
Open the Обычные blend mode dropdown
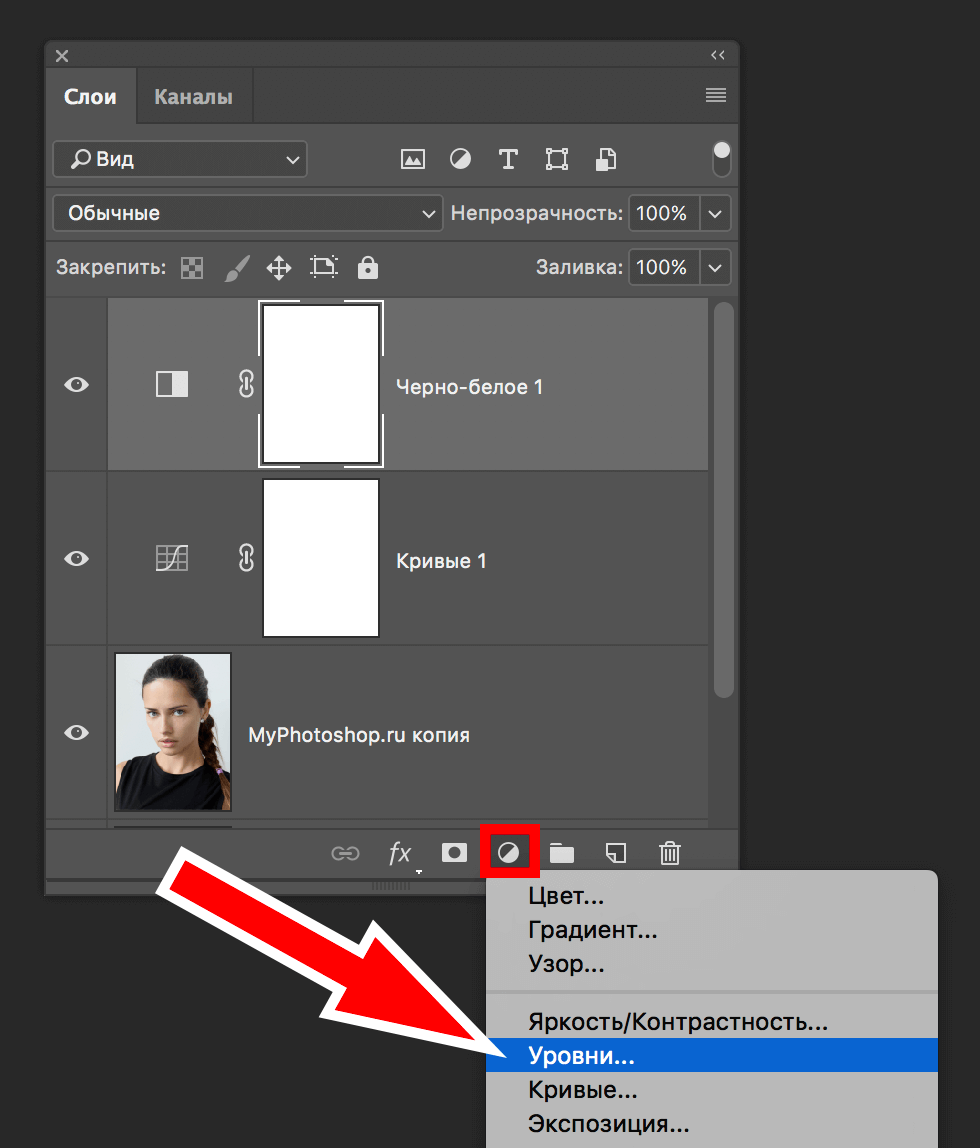tap(248, 213)
